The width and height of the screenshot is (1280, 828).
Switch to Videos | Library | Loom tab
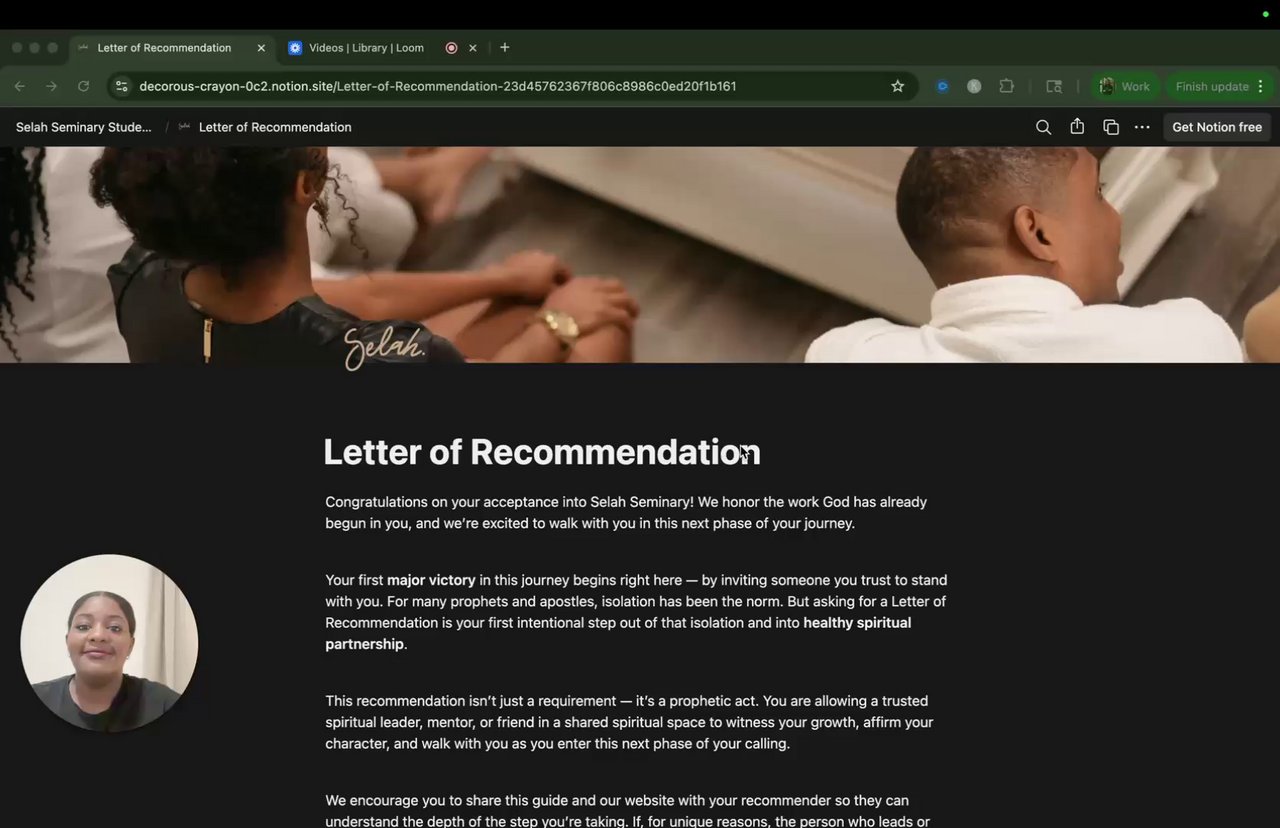point(366,48)
